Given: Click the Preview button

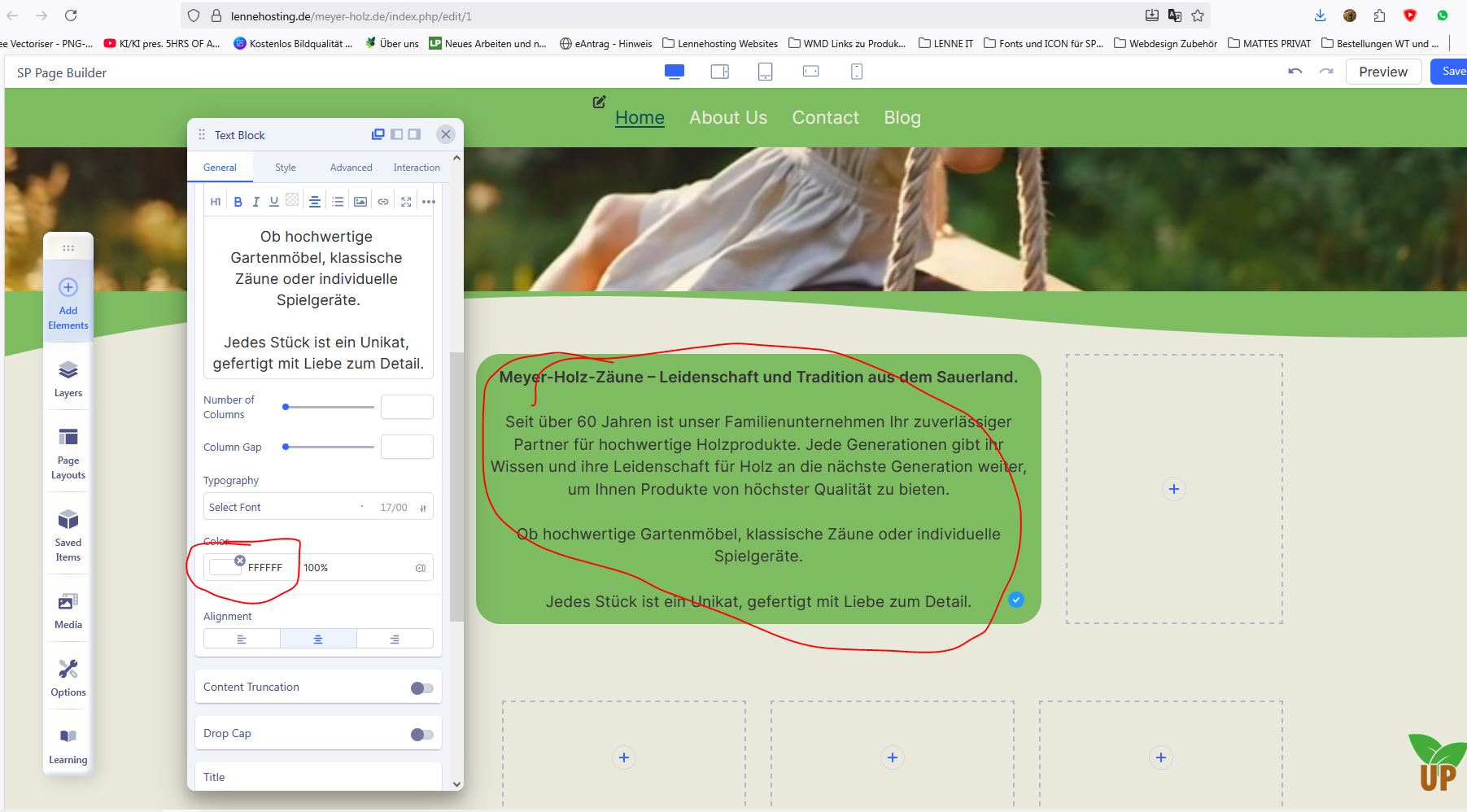Looking at the screenshot, I should point(1382,72).
